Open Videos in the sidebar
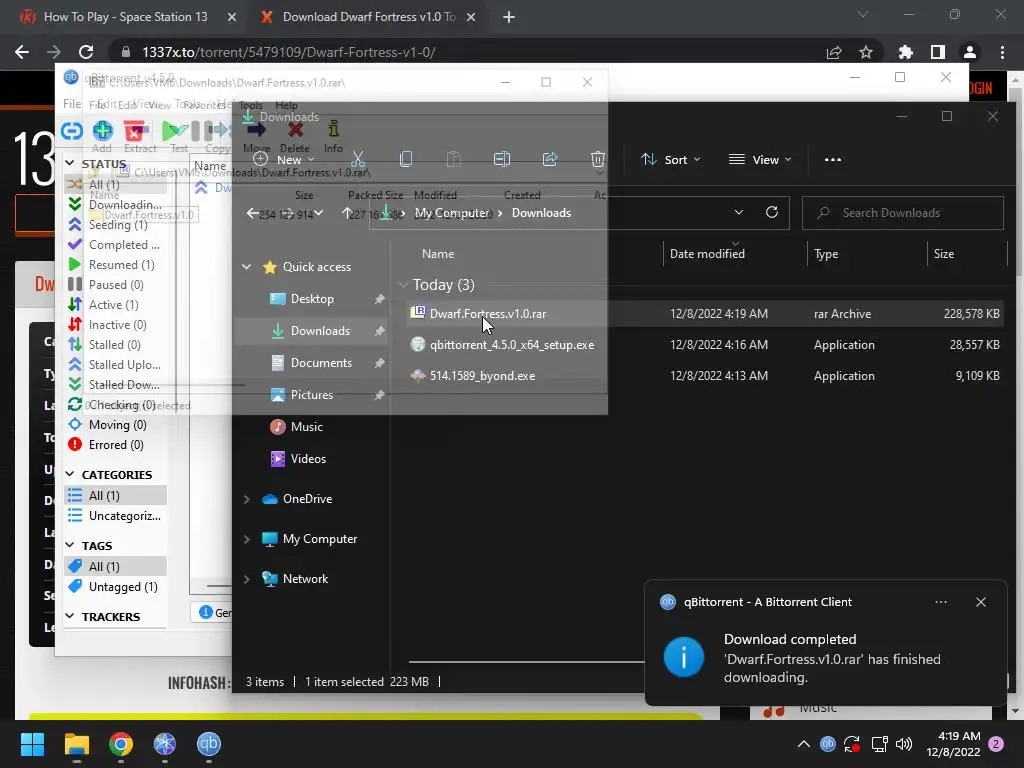 tap(308, 458)
